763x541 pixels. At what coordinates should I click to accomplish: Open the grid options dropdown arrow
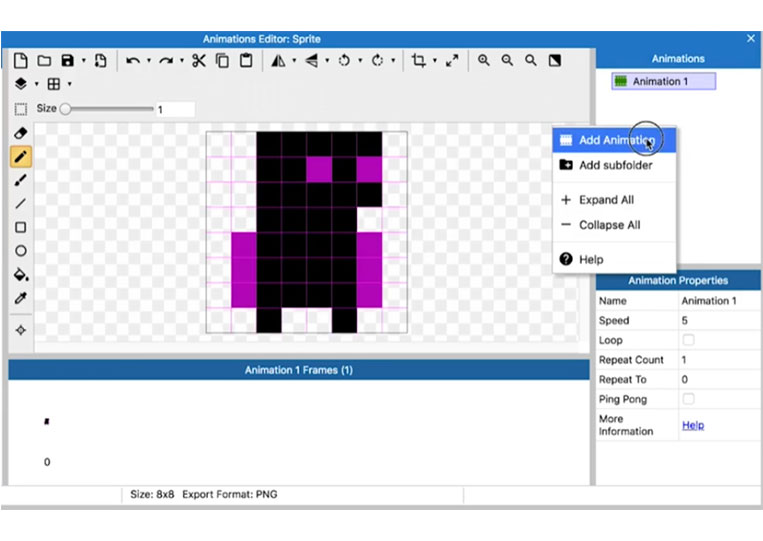click(x=70, y=84)
